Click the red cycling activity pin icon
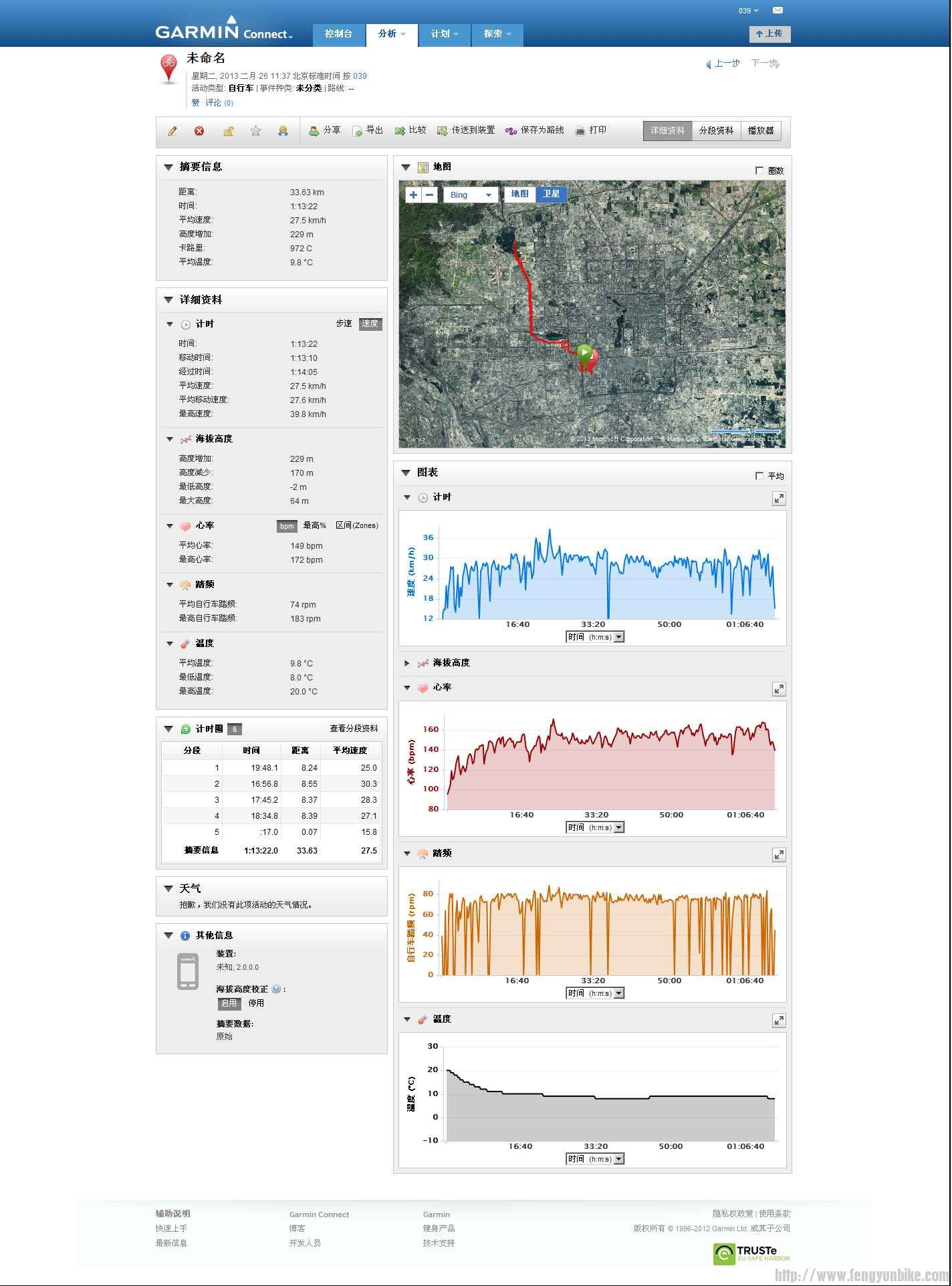The width and height of the screenshot is (952, 1286). (169, 69)
